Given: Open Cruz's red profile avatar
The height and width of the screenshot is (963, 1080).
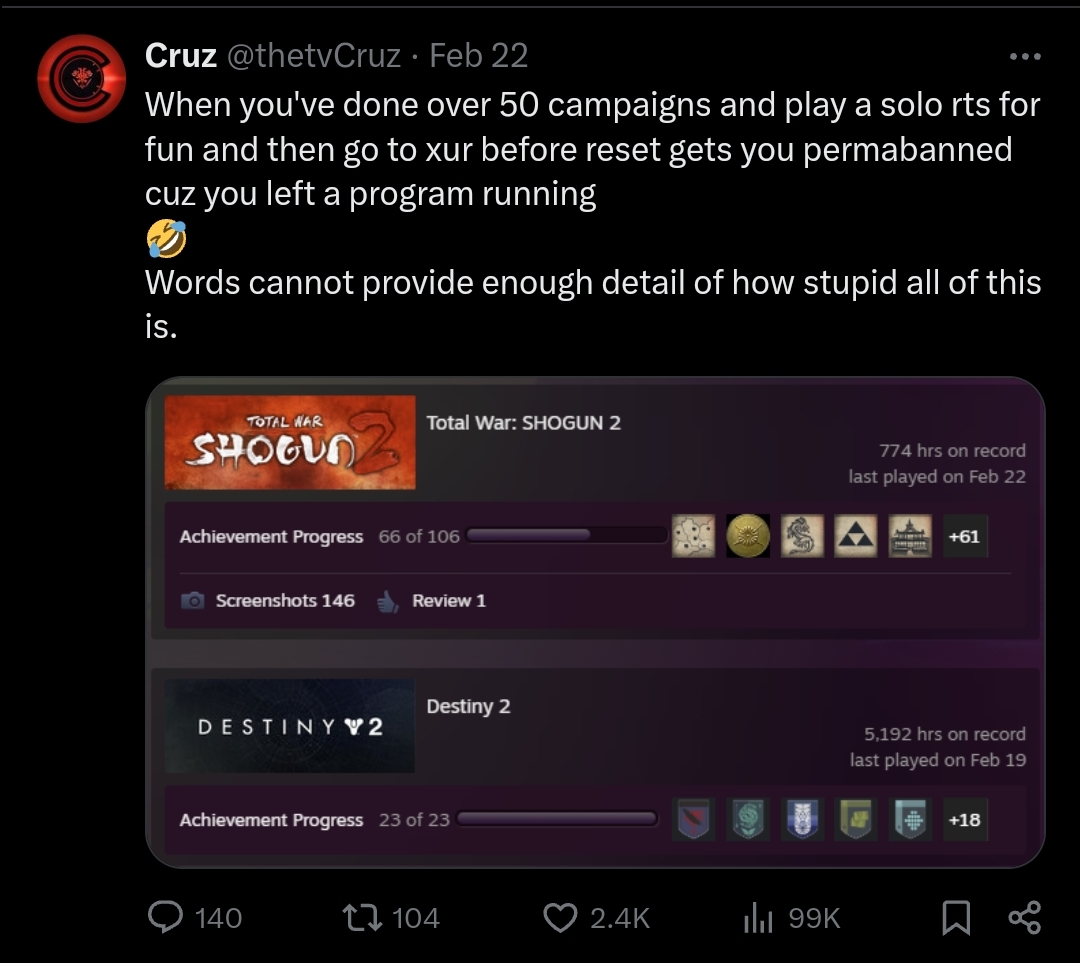Looking at the screenshot, I should click(x=81, y=78).
